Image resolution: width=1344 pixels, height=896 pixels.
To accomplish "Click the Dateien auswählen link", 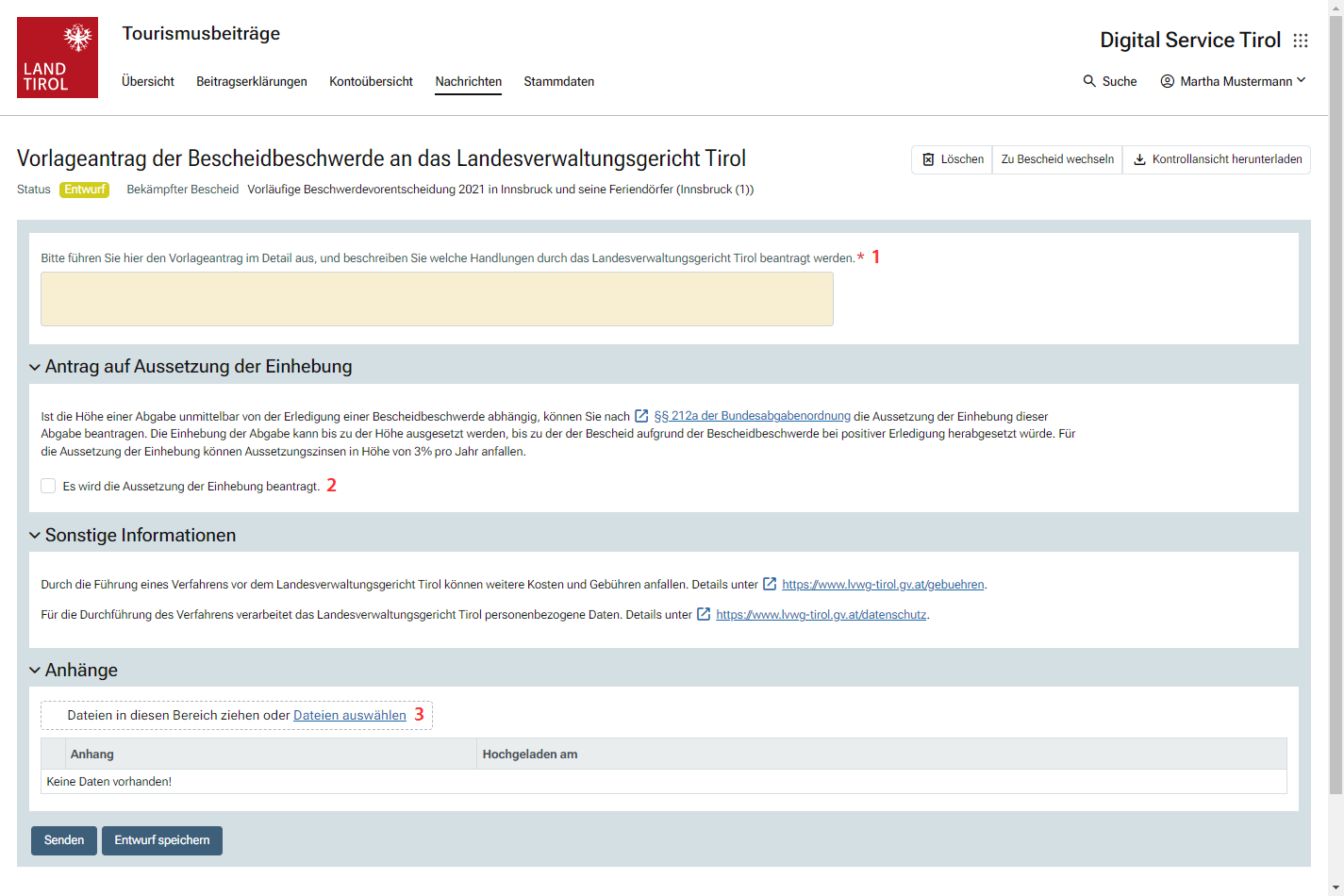I will click(x=350, y=715).
